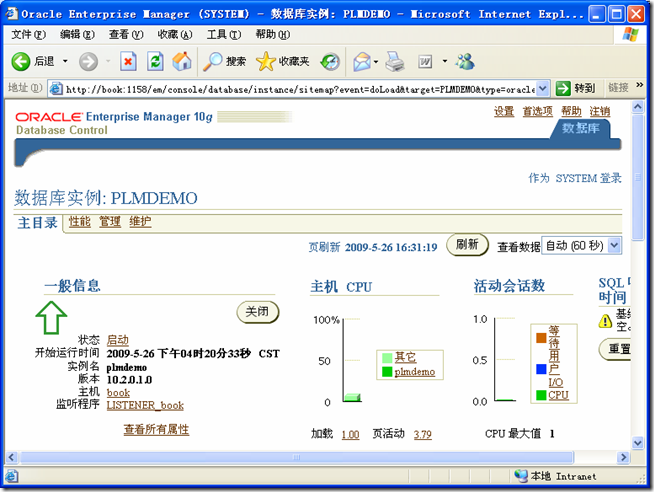Refresh the page with the green arrows icon
The image size is (655, 492).
pos(155,62)
